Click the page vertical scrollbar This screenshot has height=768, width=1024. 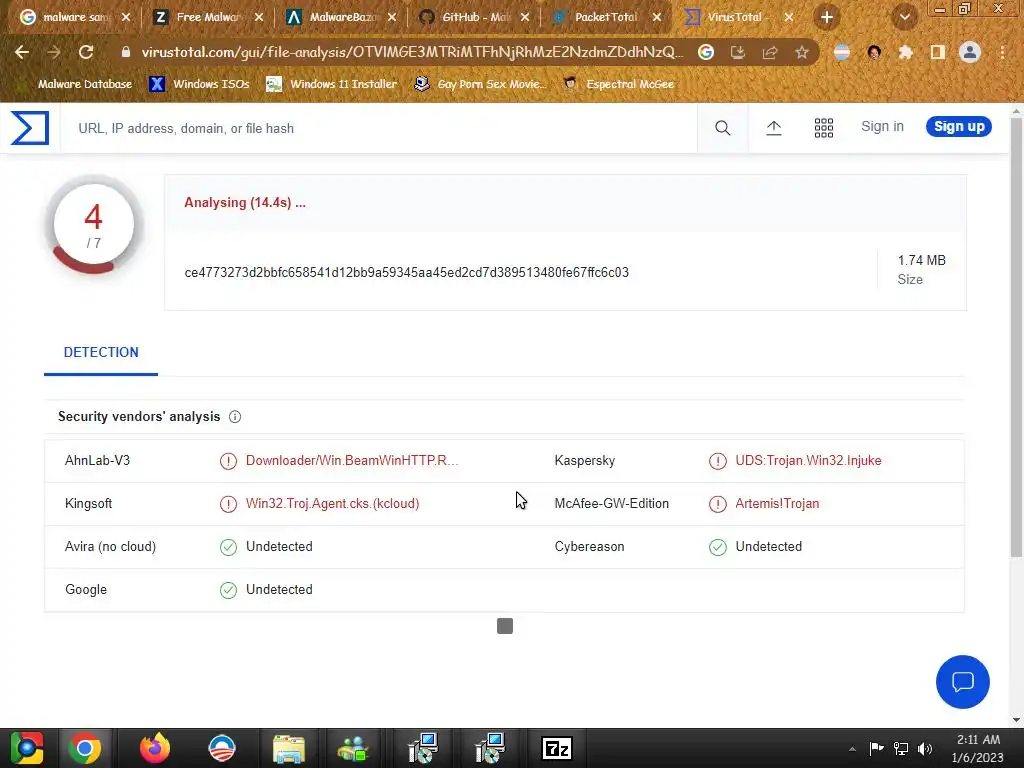click(x=1016, y=336)
